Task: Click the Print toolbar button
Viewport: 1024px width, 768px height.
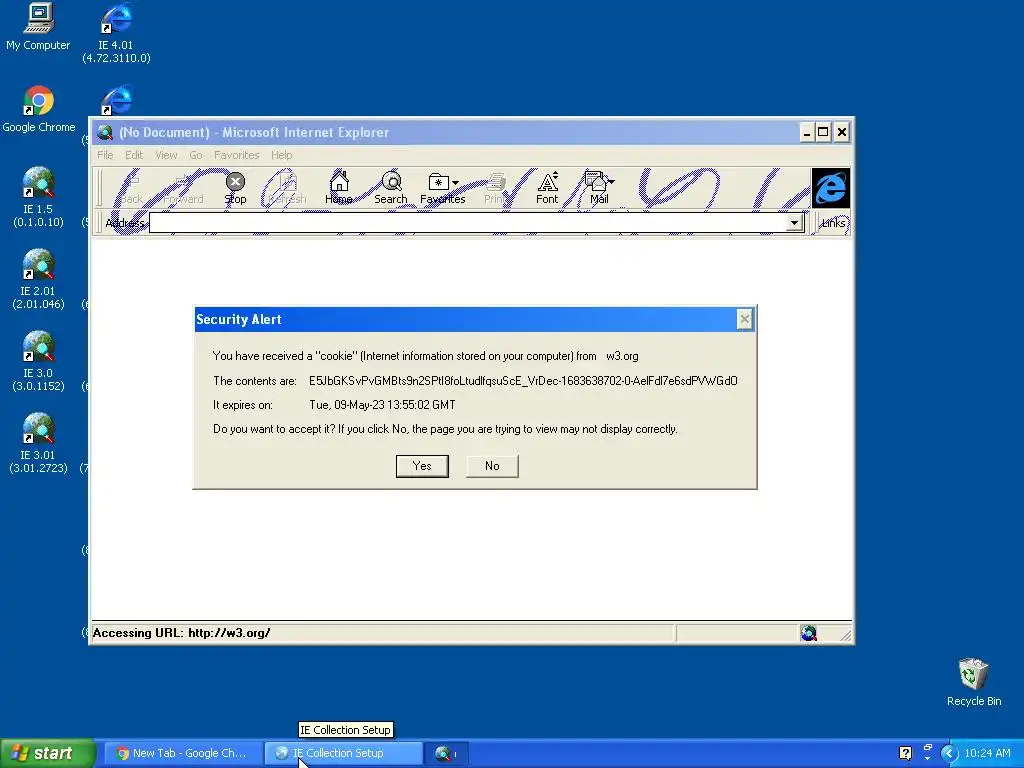Action: coord(495,187)
